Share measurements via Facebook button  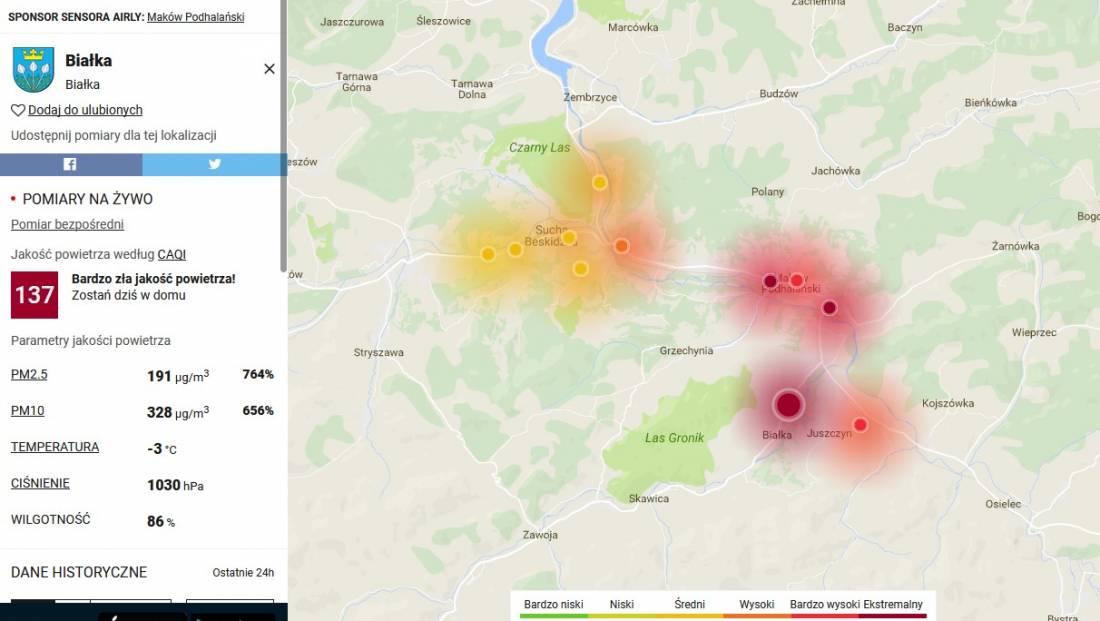click(71, 164)
